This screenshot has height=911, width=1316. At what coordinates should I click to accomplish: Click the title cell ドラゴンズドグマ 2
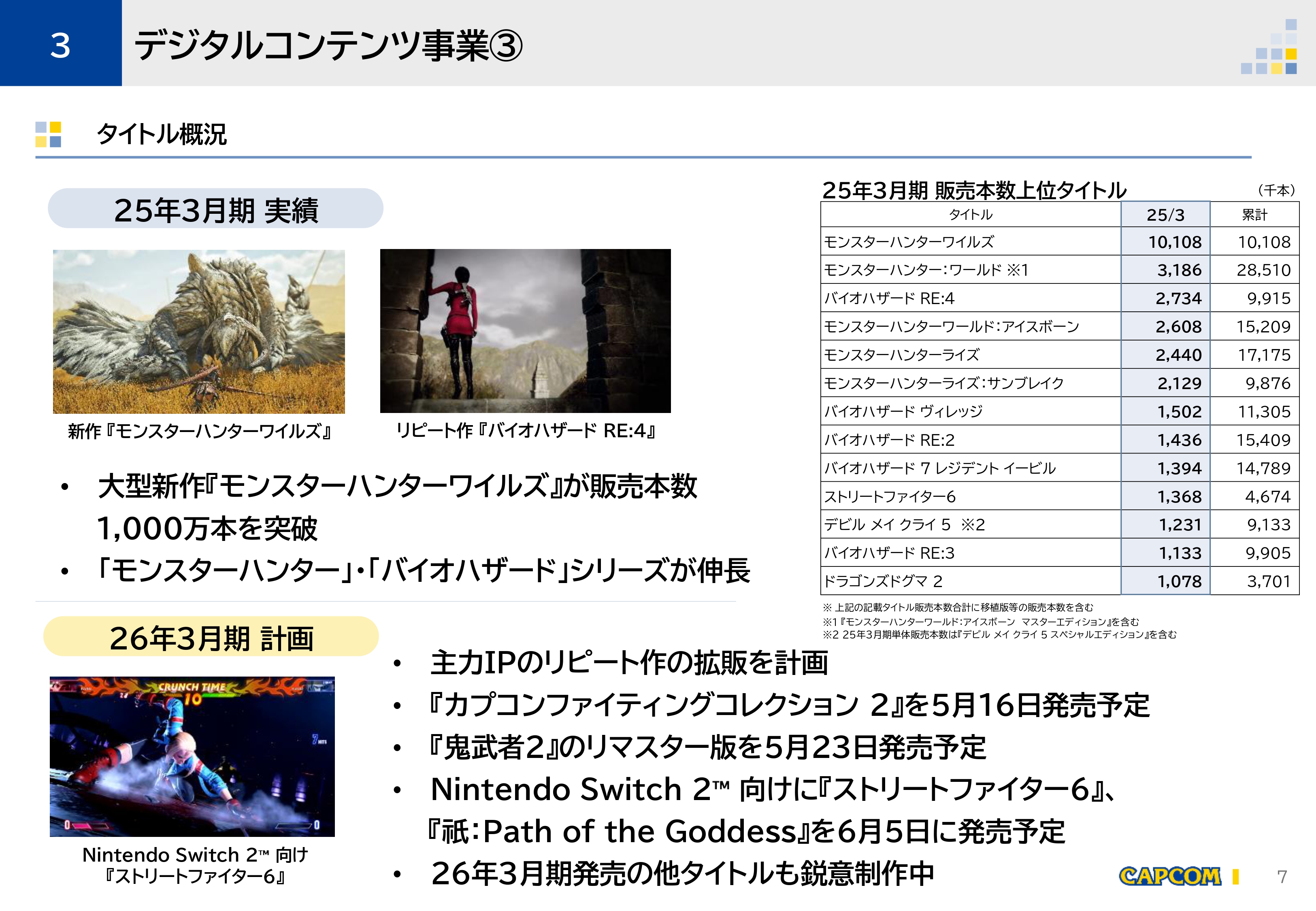(x=971, y=581)
